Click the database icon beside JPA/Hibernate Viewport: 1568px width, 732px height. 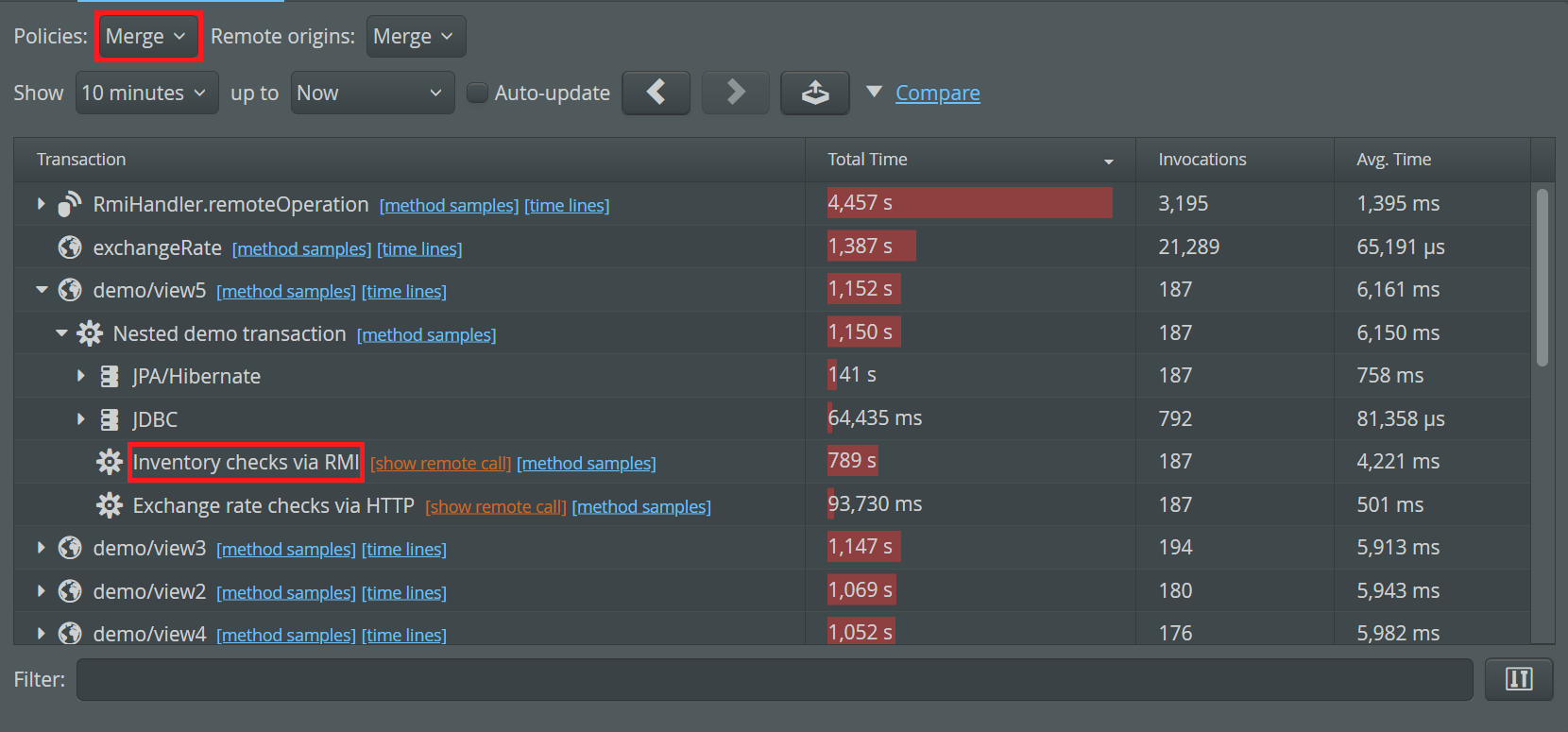110,376
